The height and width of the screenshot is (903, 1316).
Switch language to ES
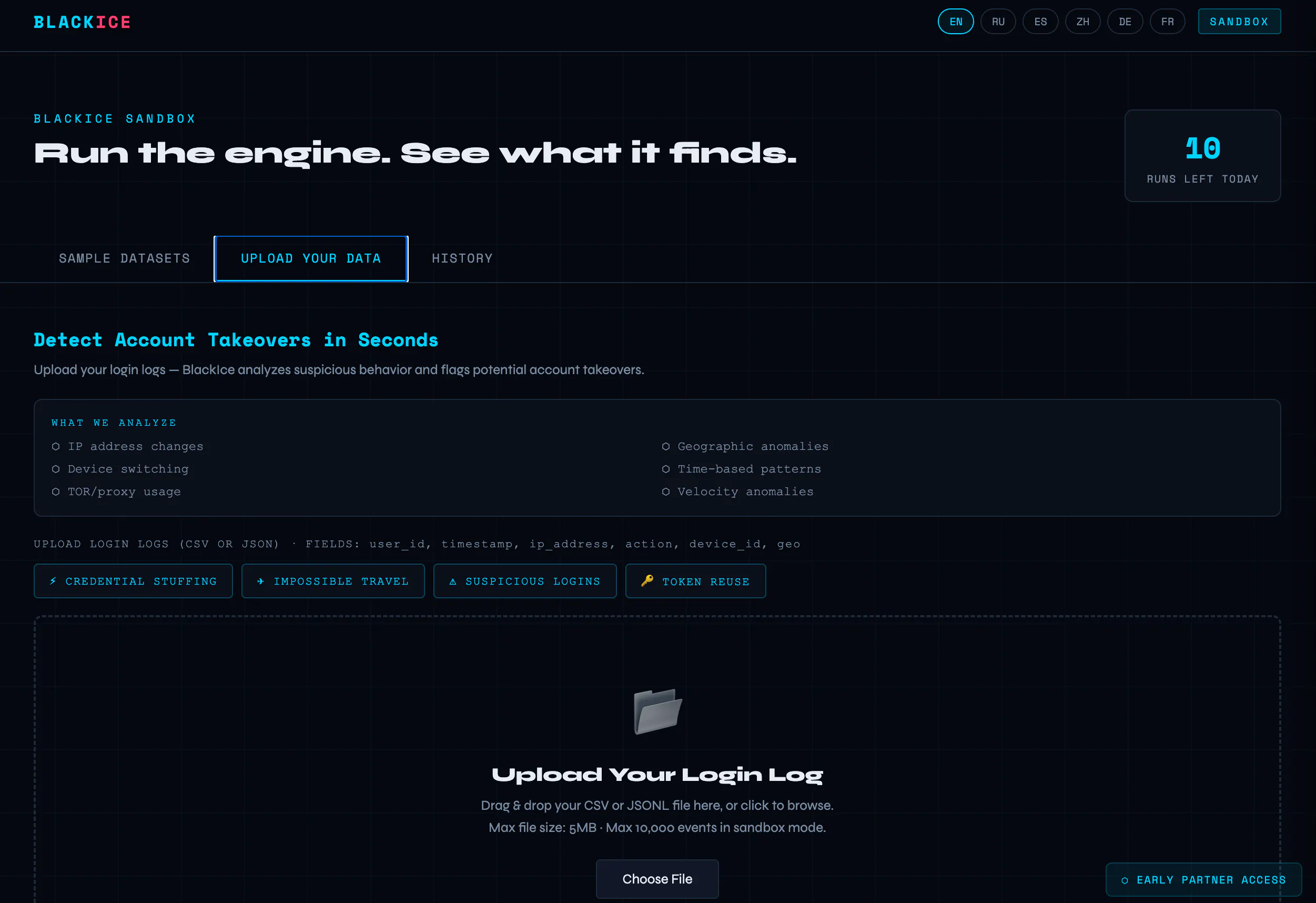pos(1040,22)
